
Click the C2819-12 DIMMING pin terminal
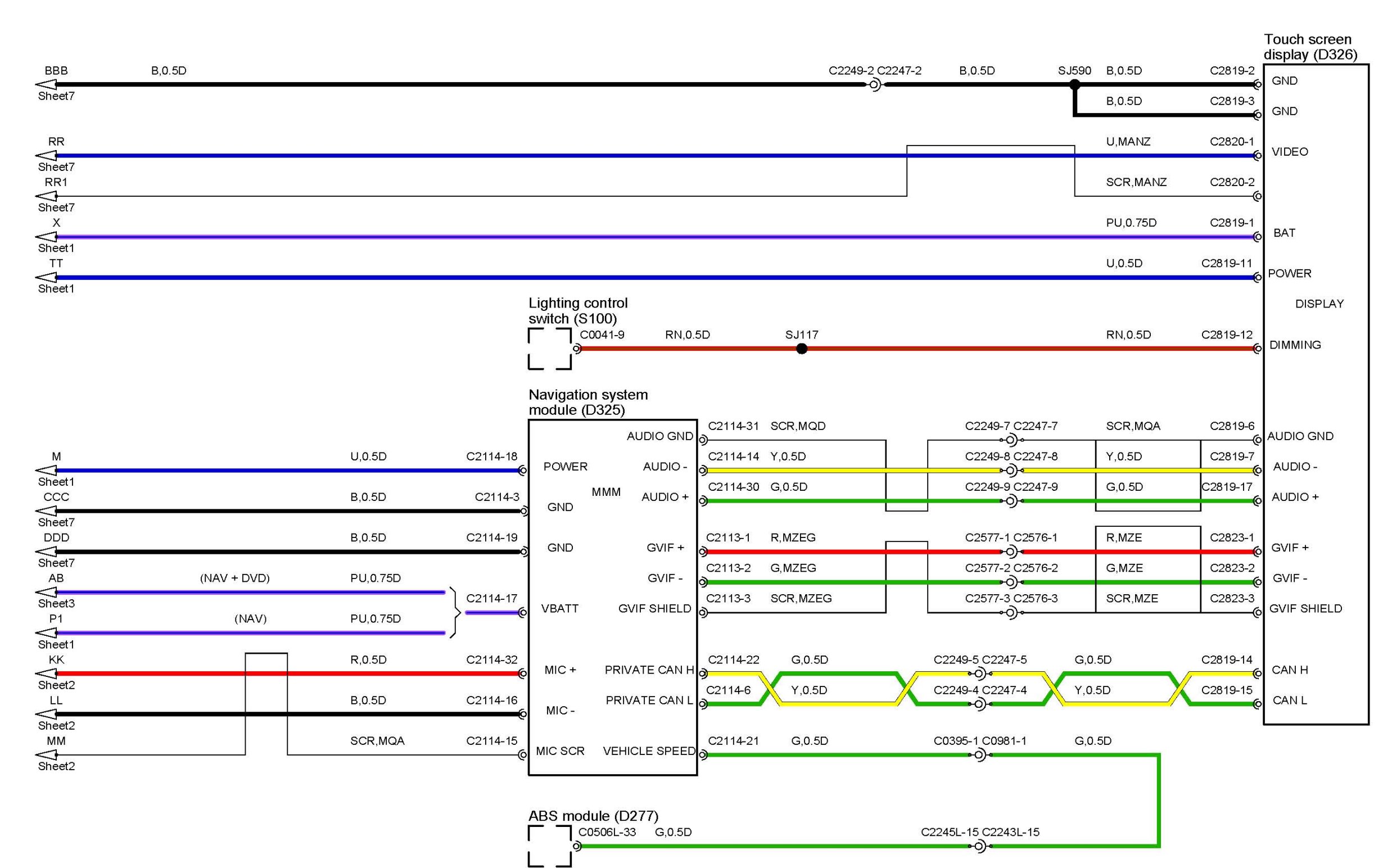[1257, 349]
